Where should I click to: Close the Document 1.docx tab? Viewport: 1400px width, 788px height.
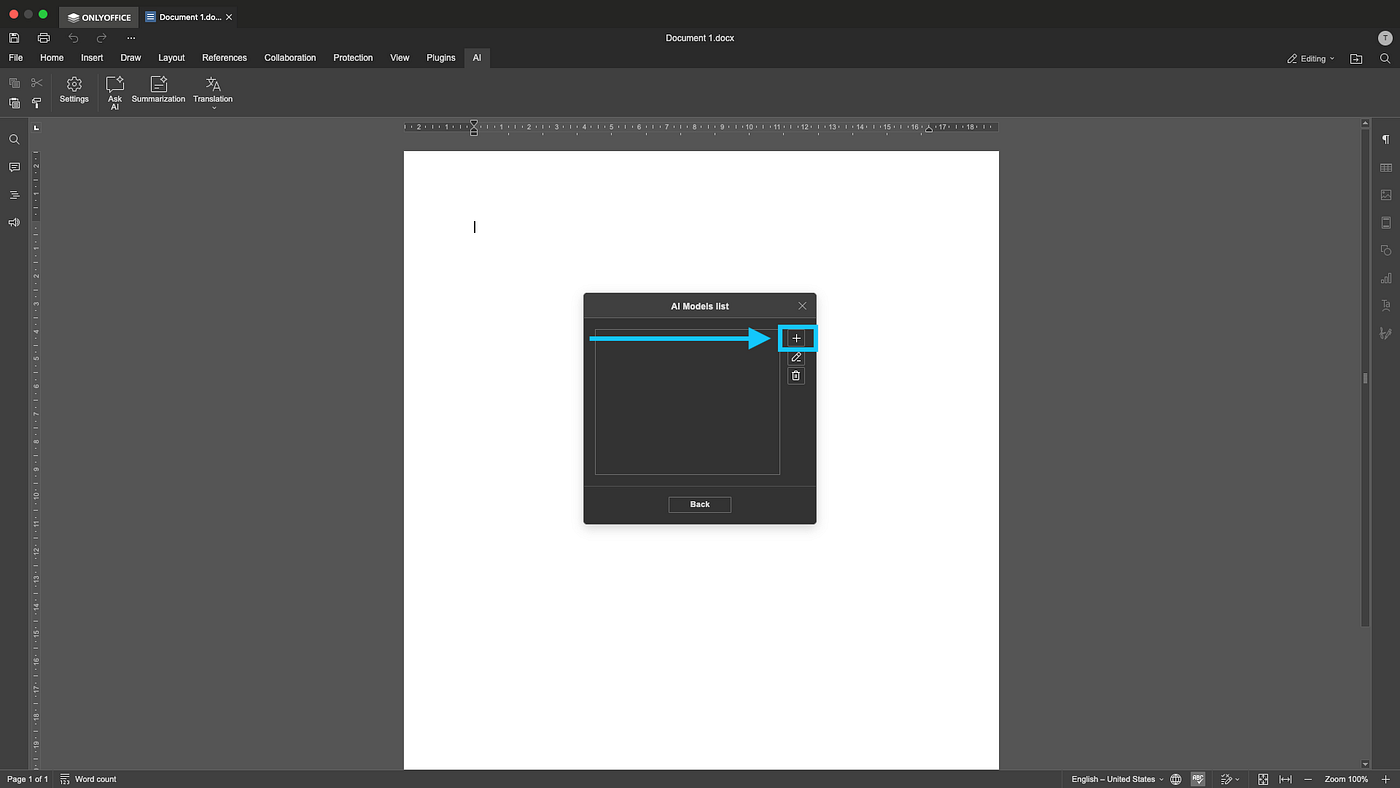click(x=229, y=17)
